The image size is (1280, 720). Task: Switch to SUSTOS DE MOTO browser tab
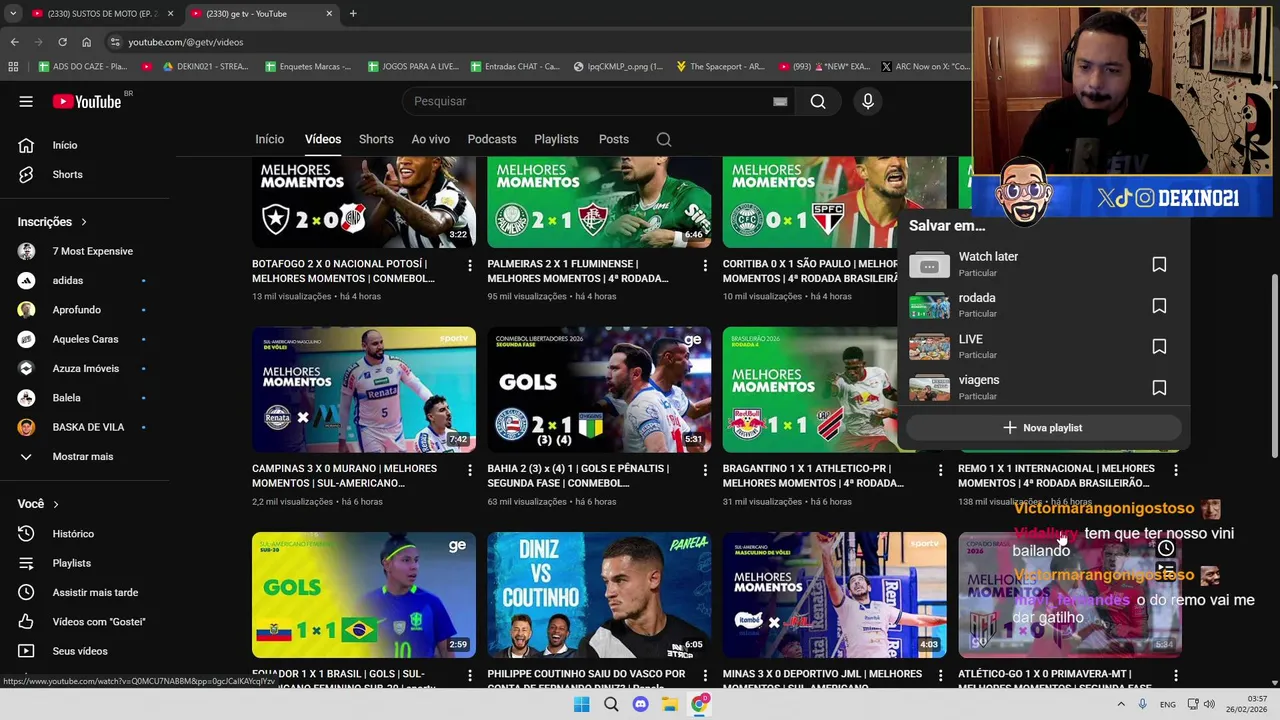[x=100, y=13]
